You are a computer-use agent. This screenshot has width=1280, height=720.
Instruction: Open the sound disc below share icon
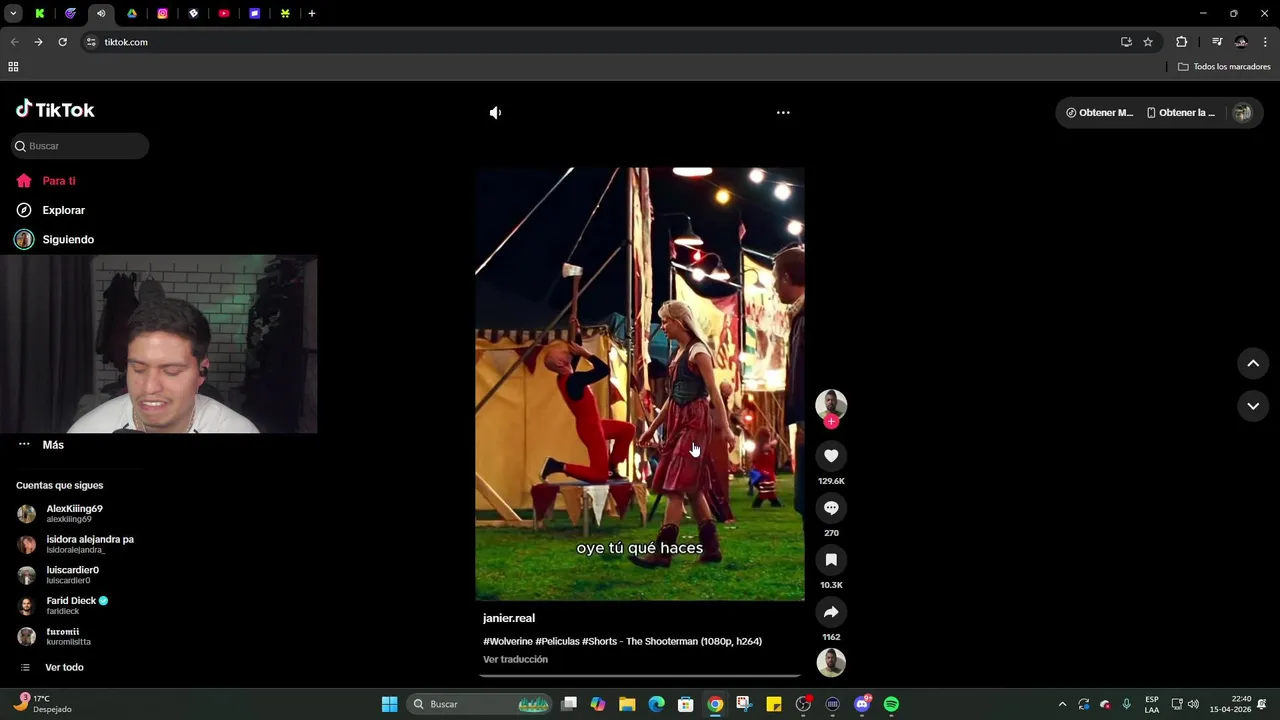click(x=831, y=663)
